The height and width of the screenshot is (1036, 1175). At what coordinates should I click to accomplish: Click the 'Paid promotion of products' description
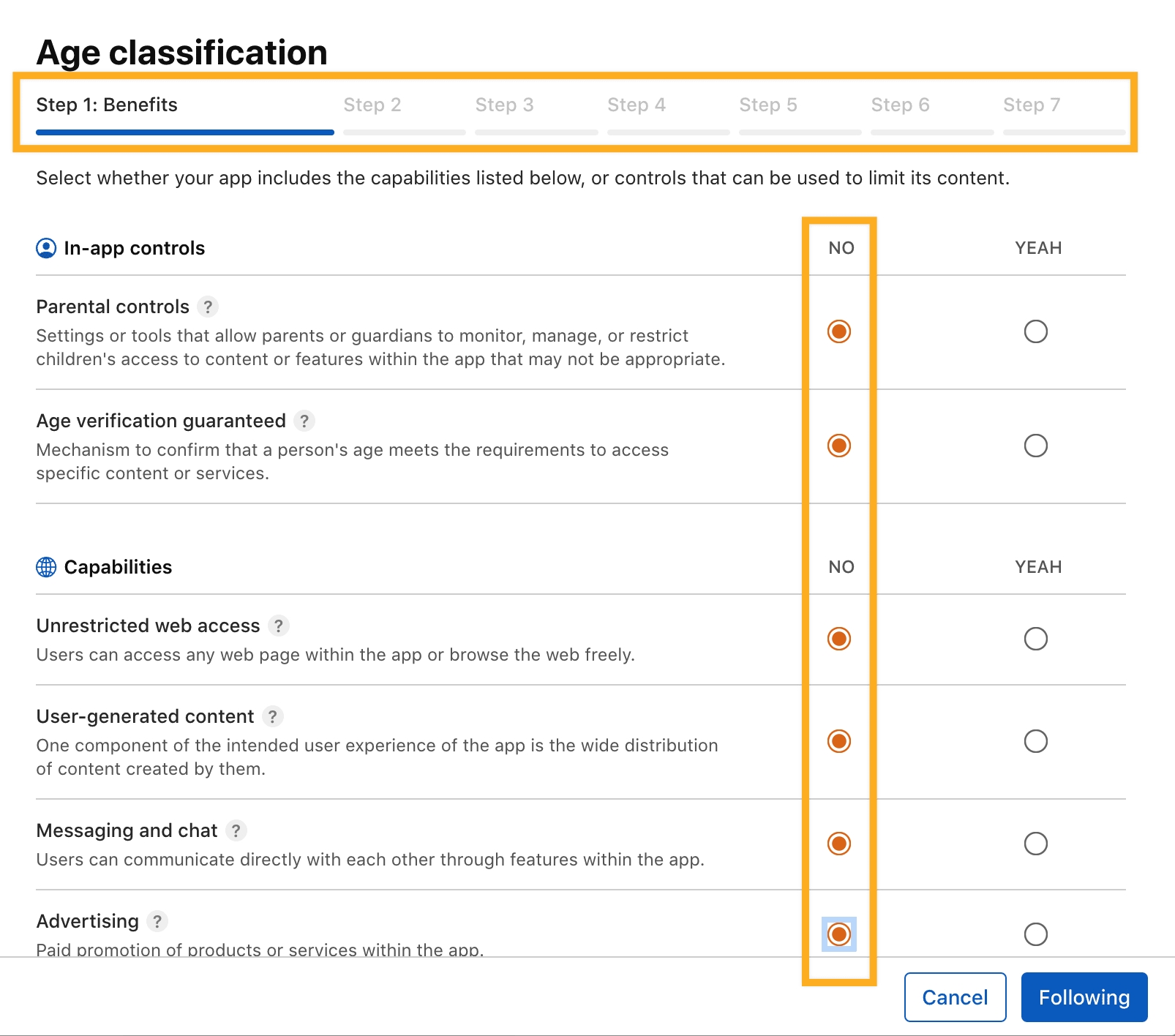260,949
